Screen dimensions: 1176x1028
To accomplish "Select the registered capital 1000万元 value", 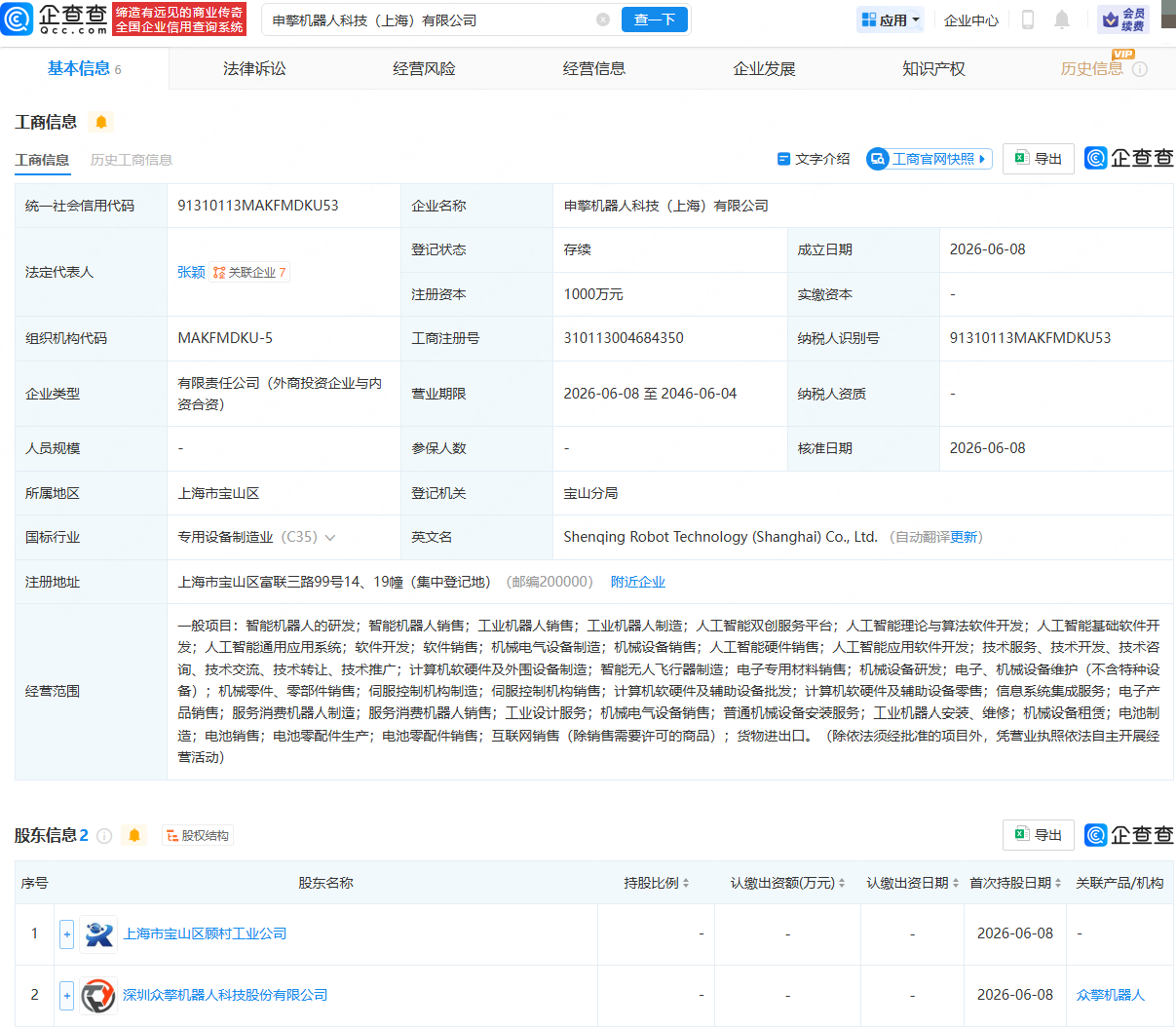I will pos(593,294).
